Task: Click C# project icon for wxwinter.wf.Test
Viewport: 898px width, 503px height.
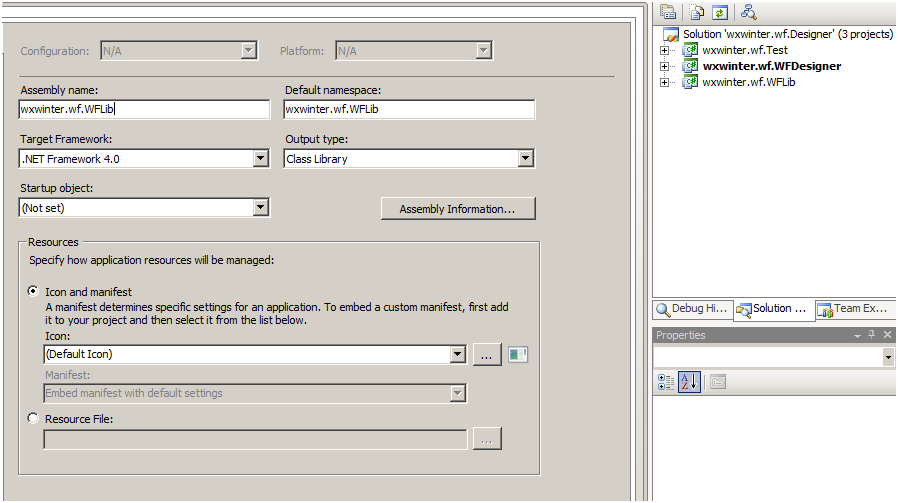Action: pyautogui.click(x=690, y=50)
